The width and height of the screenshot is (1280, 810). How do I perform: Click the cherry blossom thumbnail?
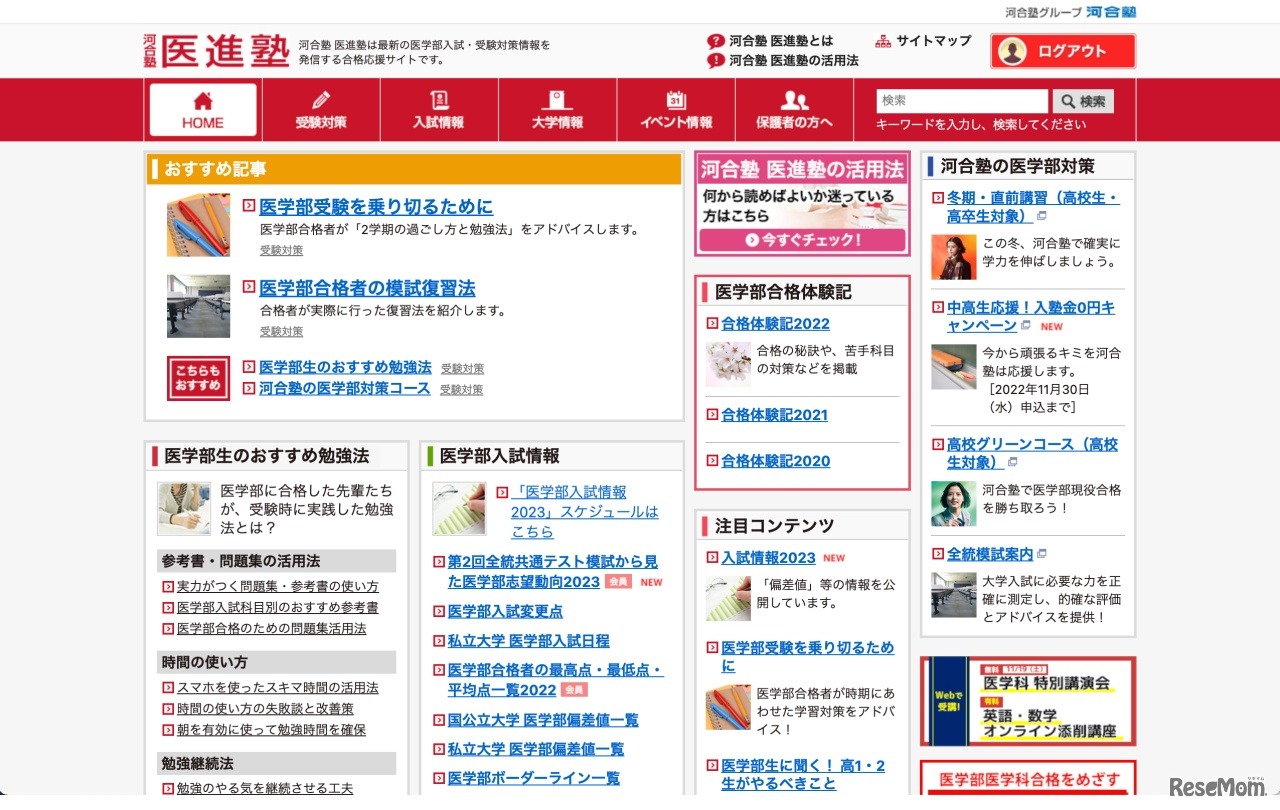[x=727, y=364]
